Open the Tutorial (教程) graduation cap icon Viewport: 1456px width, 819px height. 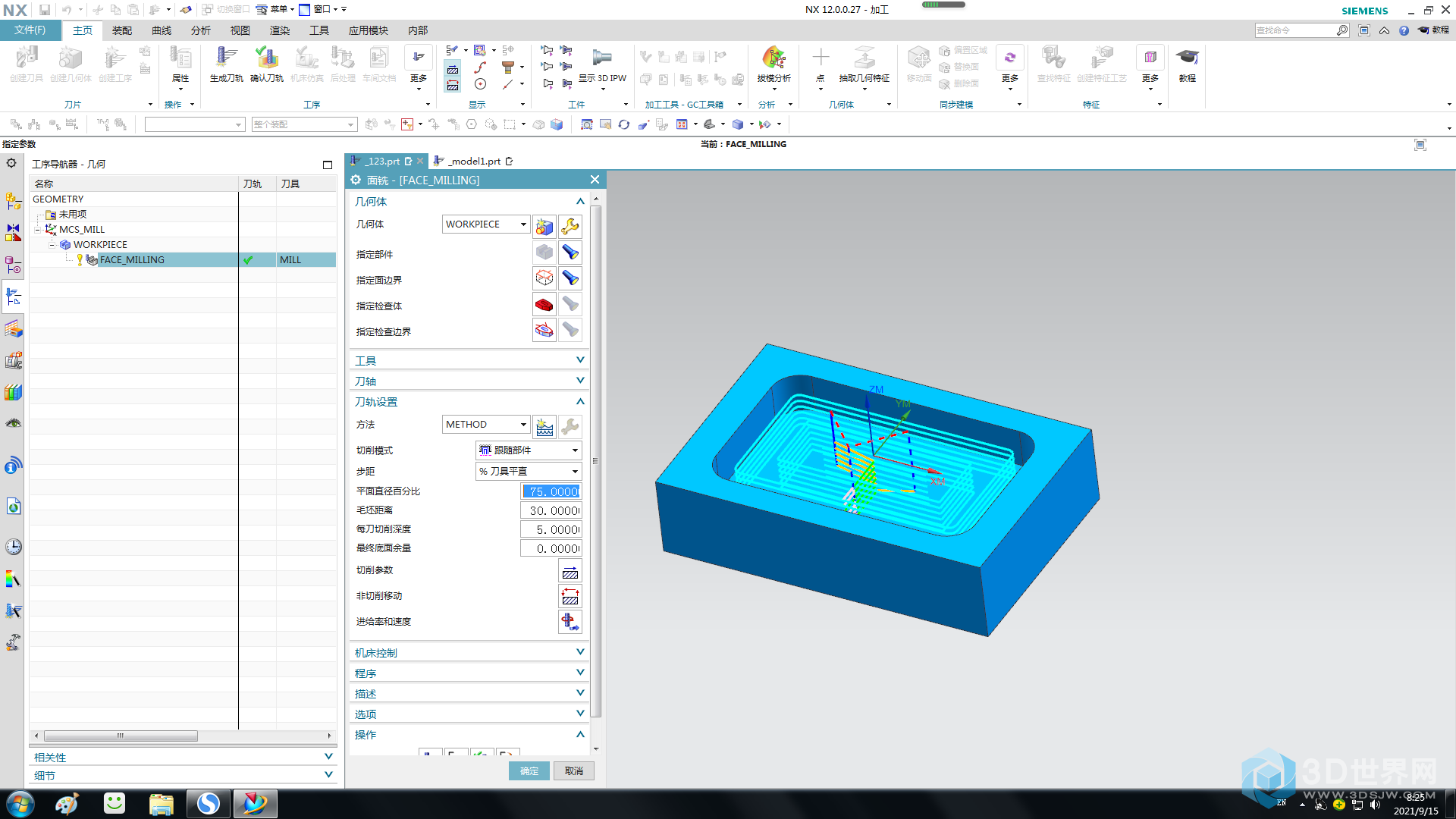coord(1188,58)
